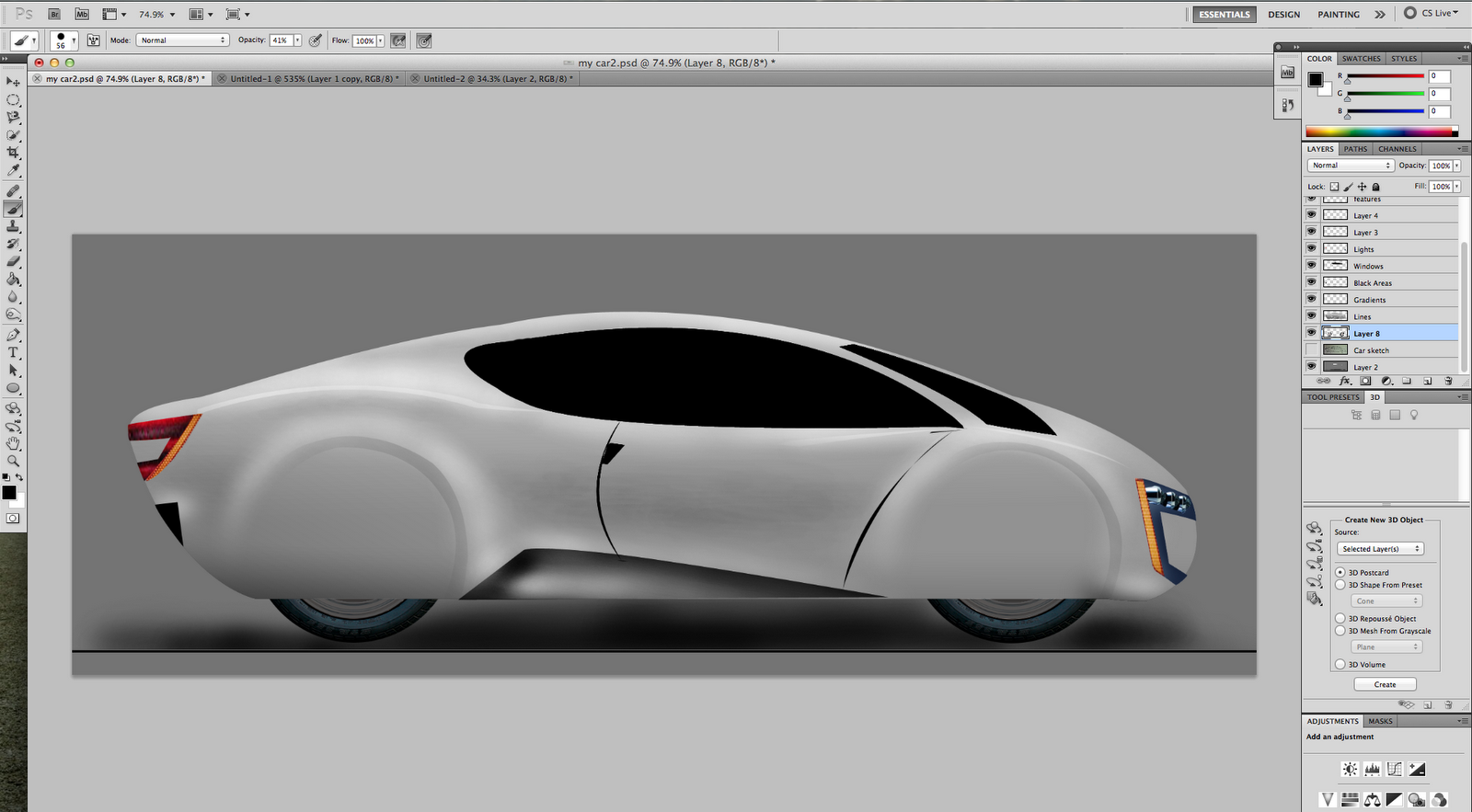Screen dimensions: 1472x812
Task: Select the Blur tool
Action: 13,296
